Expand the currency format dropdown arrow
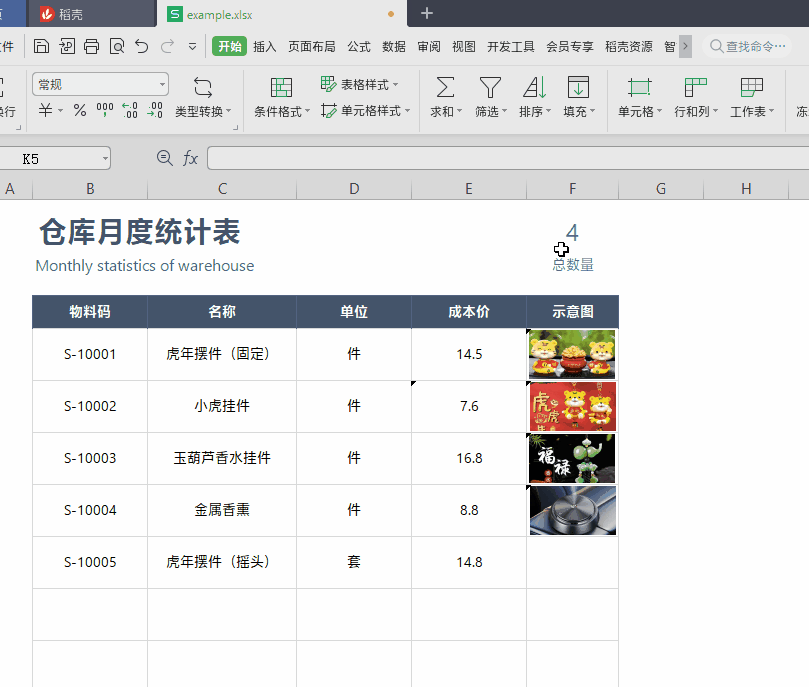Image resolution: width=809 pixels, height=687 pixels. point(60,110)
